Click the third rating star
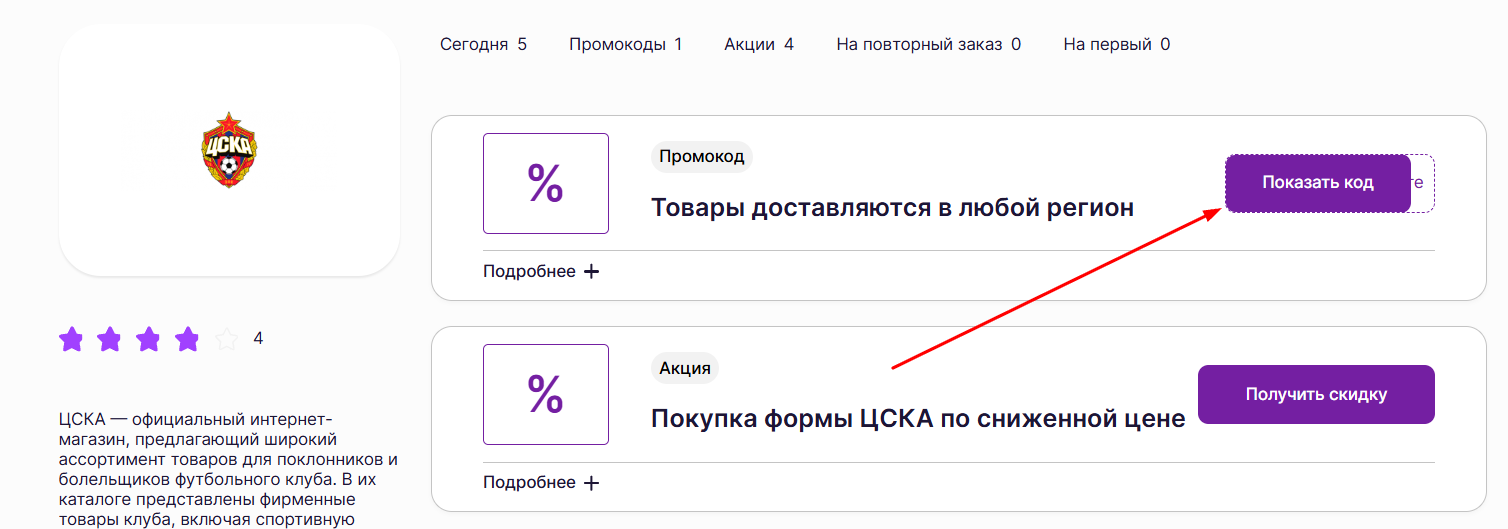1508x529 pixels. click(x=148, y=340)
